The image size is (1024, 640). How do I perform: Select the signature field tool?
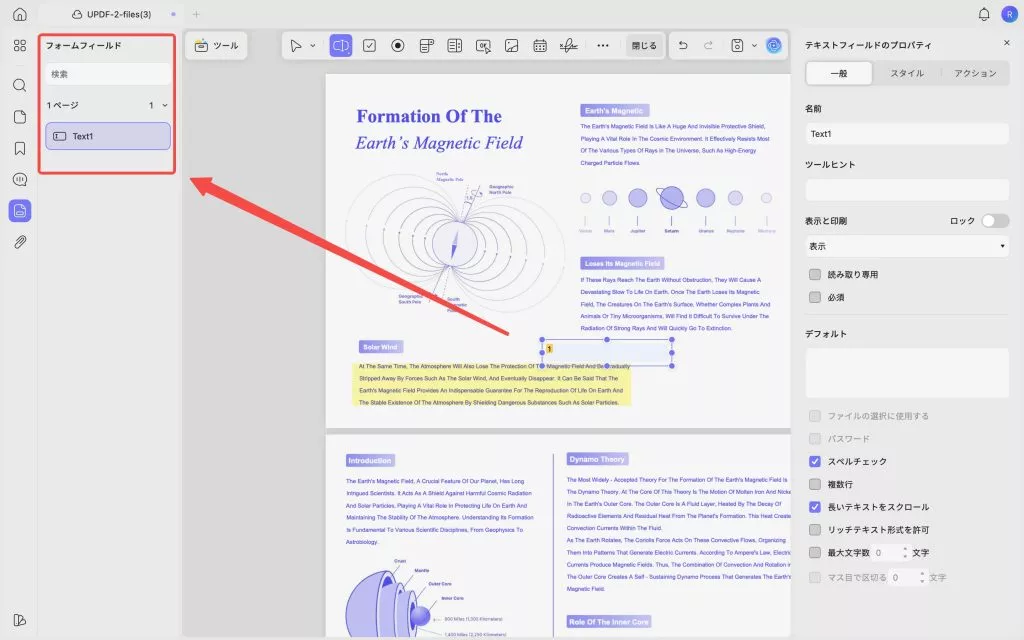click(x=569, y=46)
